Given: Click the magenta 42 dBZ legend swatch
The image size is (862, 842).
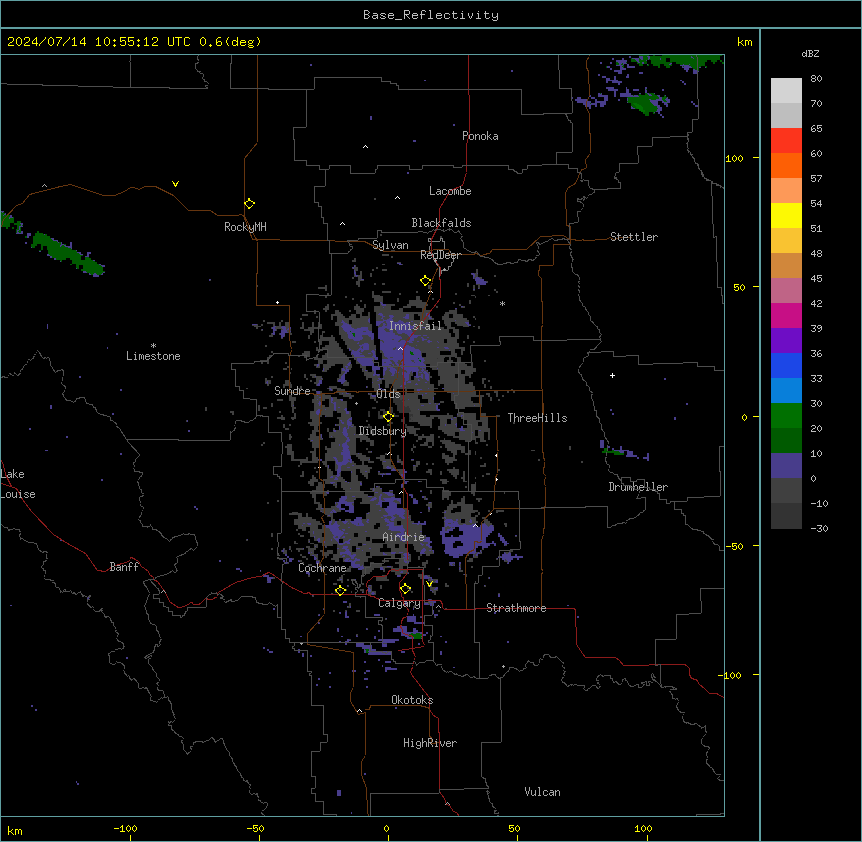Looking at the screenshot, I should pos(786,315).
